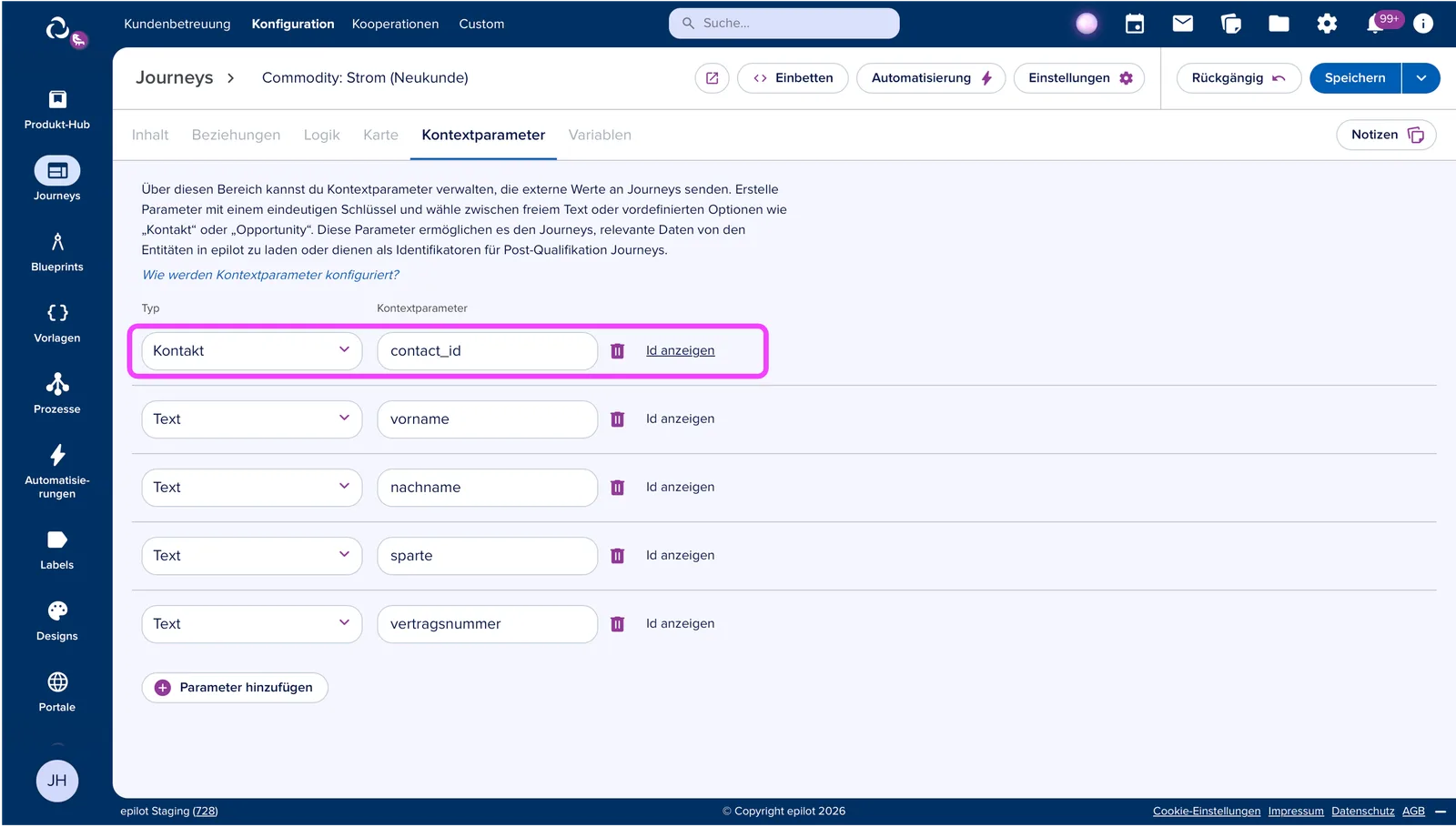1456x827 pixels.
Task: Click the info icon in top bar
Action: pos(1423,24)
